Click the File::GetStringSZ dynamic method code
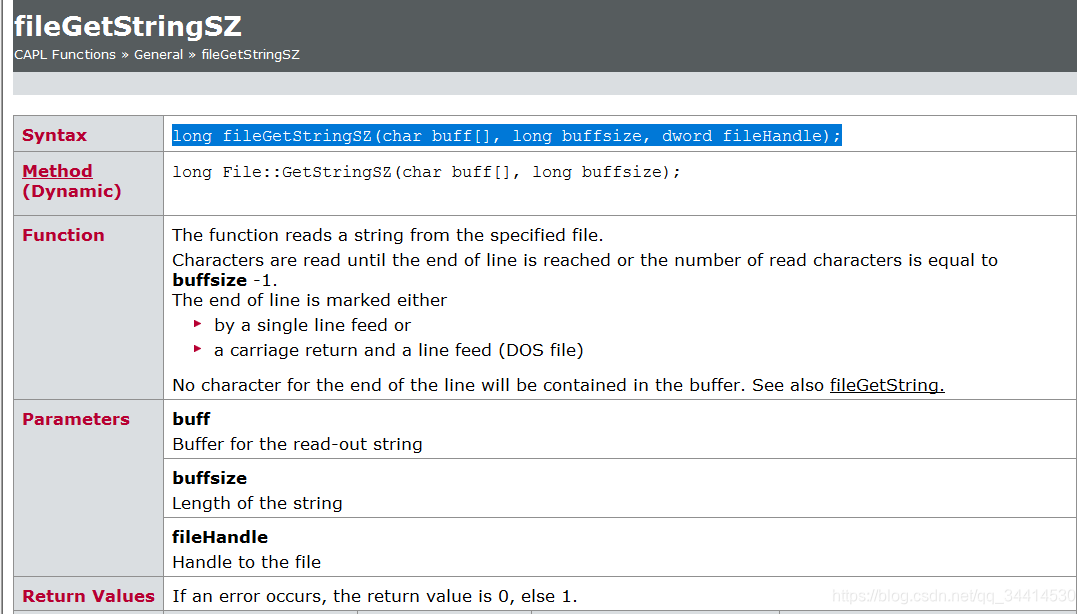 tap(426, 172)
